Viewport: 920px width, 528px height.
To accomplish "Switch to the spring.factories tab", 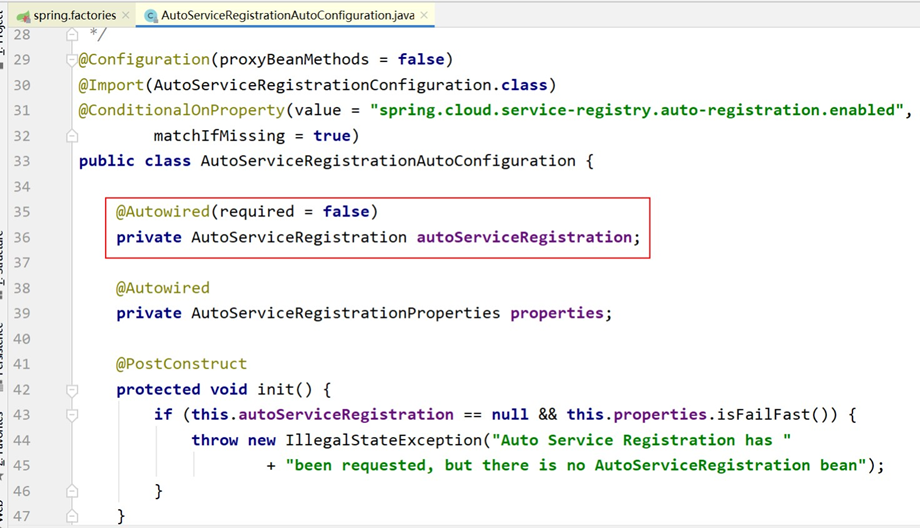I will [x=74, y=15].
